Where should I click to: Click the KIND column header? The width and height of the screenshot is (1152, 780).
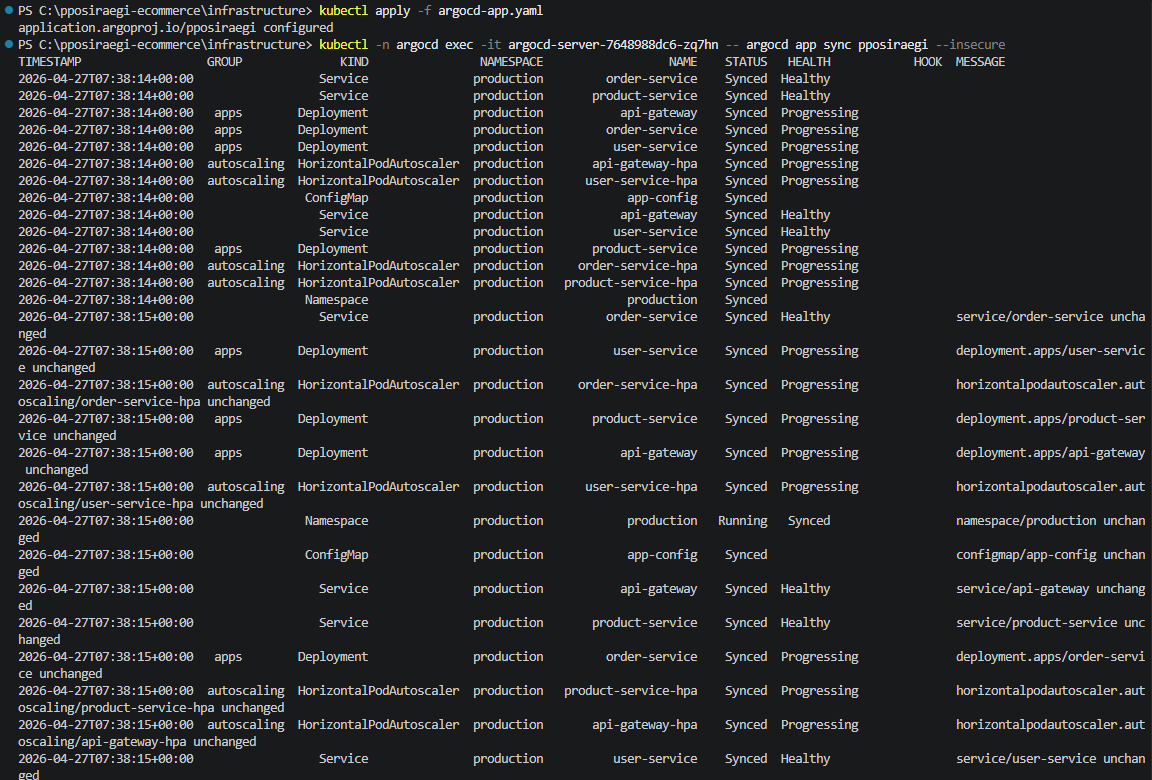tap(354, 62)
